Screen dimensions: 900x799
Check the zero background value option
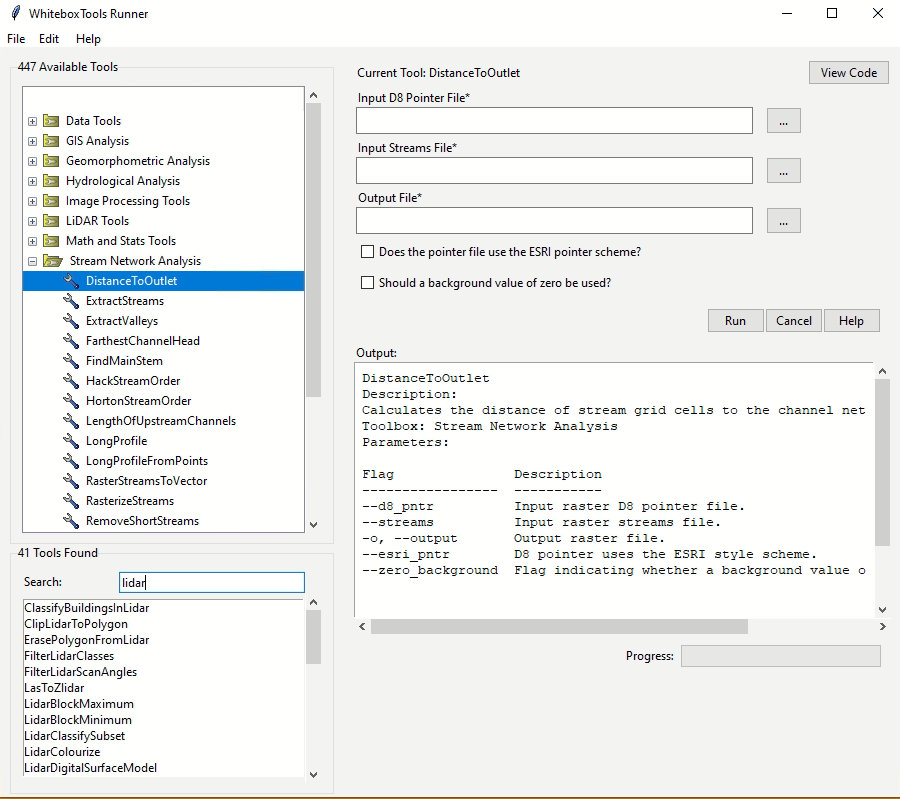[x=367, y=282]
